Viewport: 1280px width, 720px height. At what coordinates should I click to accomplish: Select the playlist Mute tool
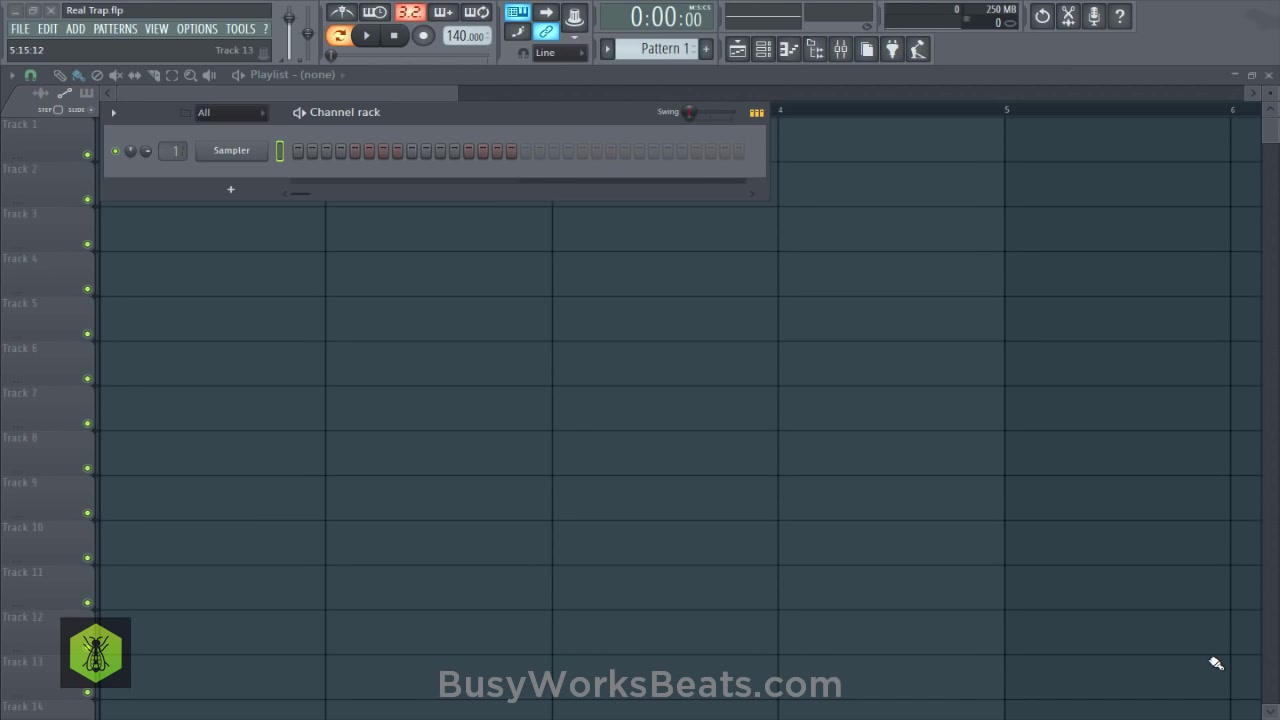point(116,75)
